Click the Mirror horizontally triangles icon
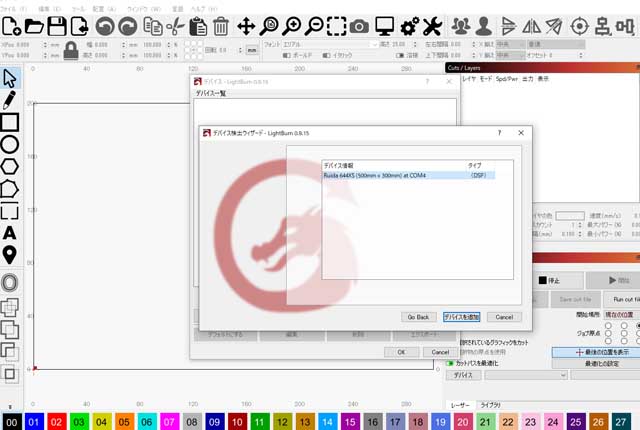640x430 pixels. [x=531, y=27]
